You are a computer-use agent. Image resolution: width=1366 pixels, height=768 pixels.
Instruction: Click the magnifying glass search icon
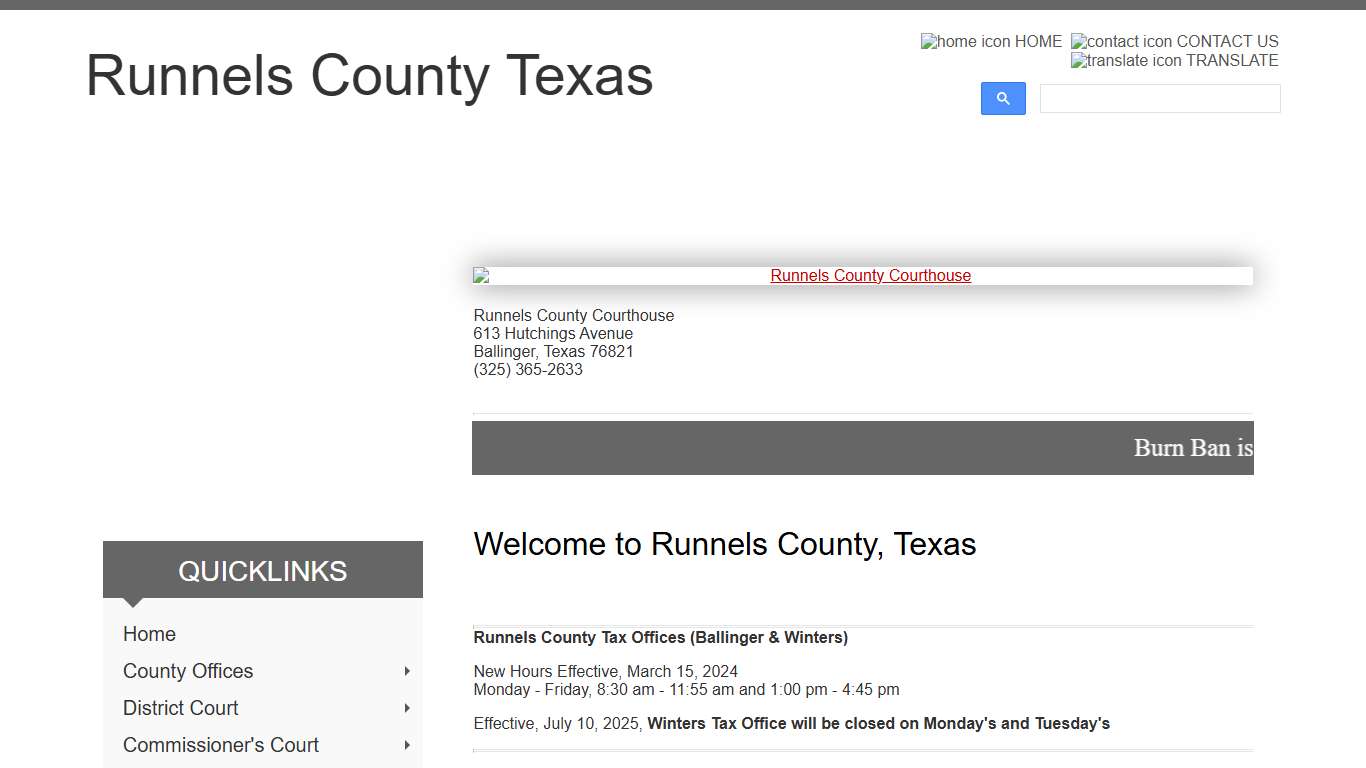[x=1003, y=98]
